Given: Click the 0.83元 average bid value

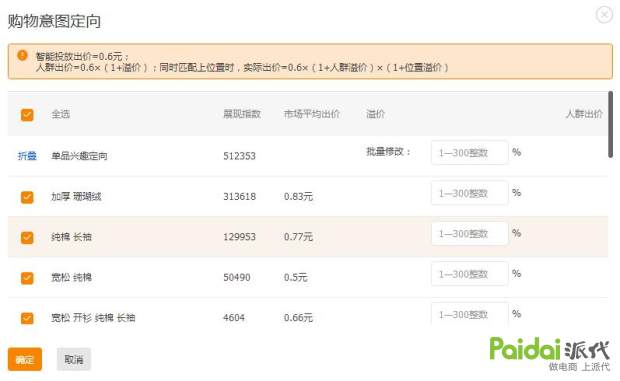Looking at the screenshot, I should [299, 196].
